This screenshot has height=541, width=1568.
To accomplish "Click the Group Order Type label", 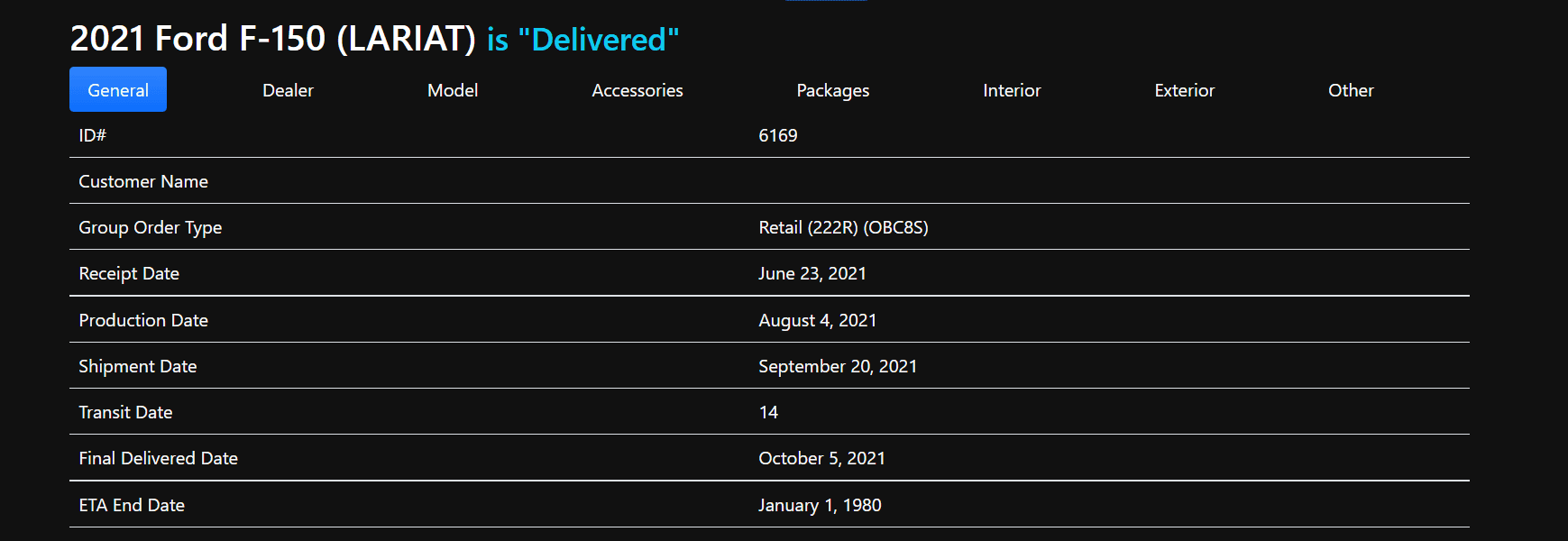I will pos(150,227).
